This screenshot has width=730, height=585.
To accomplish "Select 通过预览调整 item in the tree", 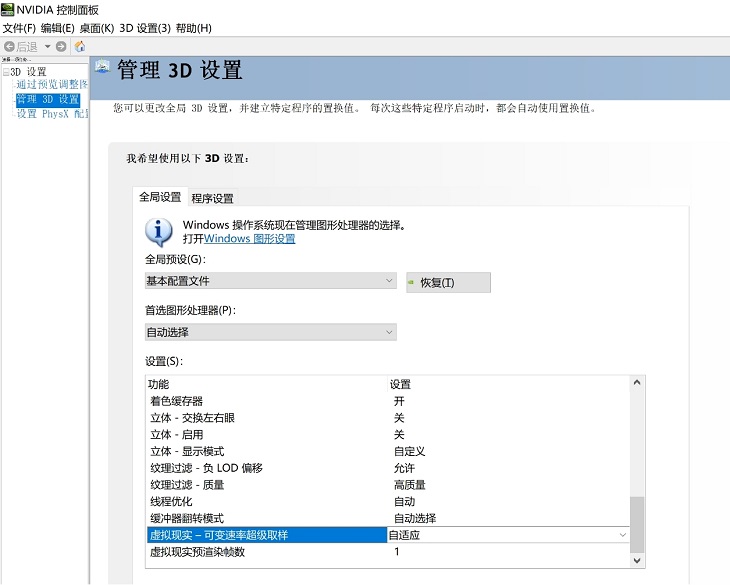I will 51,85.
